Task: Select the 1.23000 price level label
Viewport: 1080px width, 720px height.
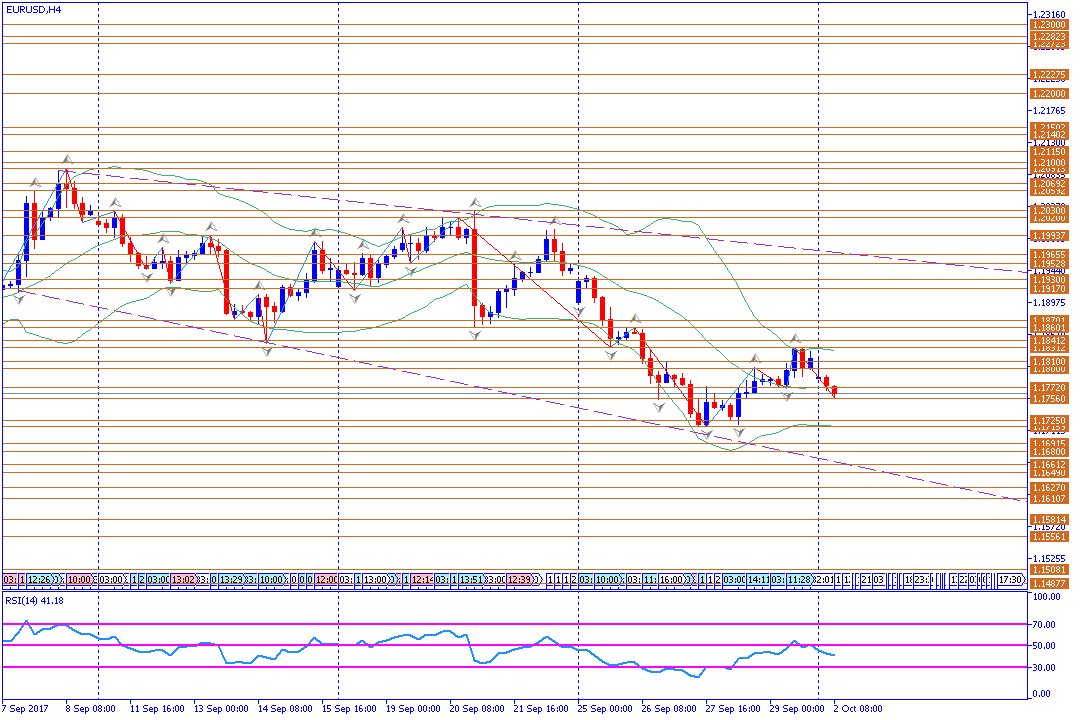Action: [1049, 25]
